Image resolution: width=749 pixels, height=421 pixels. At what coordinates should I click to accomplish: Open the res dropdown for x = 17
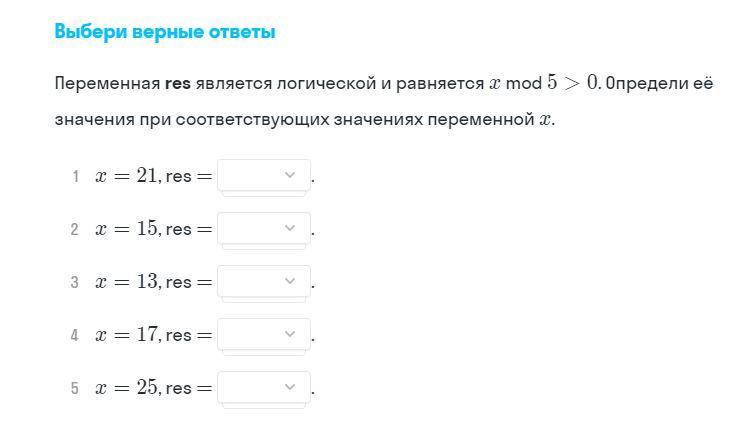(x=263, y=335)
